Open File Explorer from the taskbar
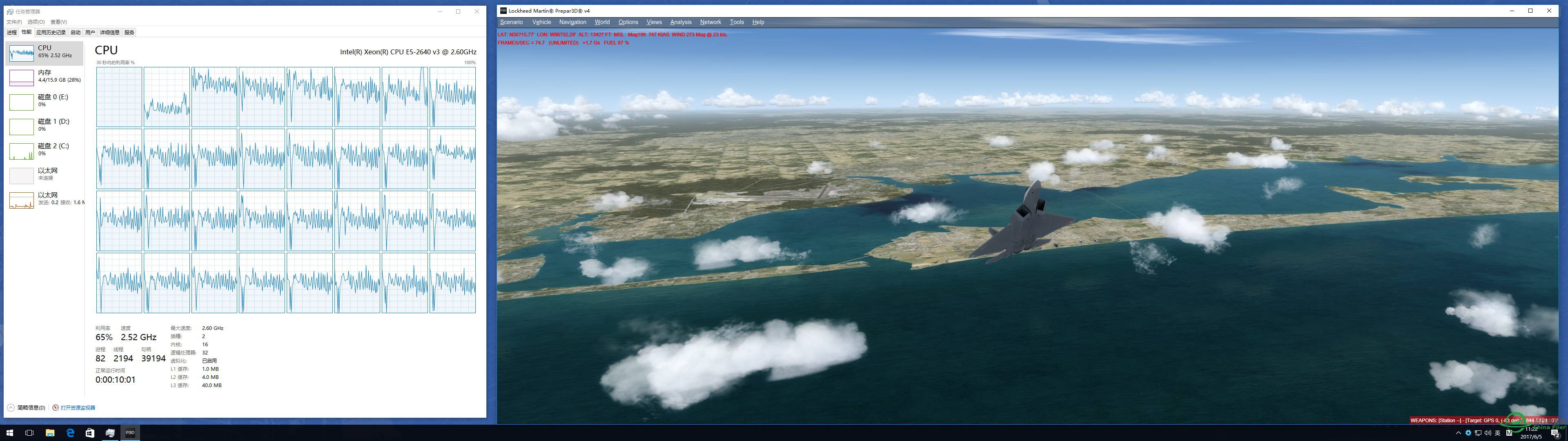The width and height of the screenshot is (1568, 441). 50,433
